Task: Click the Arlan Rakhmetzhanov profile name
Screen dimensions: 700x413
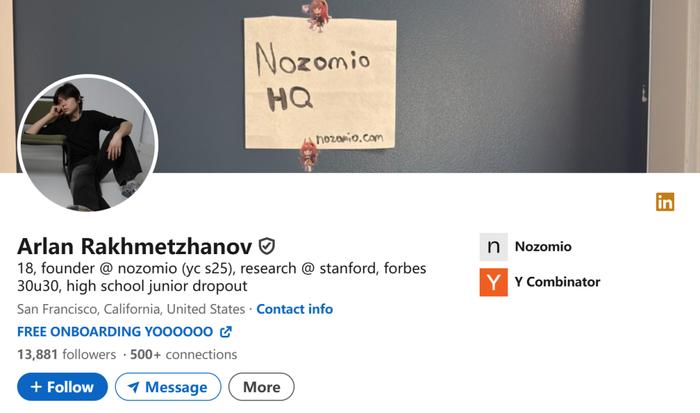Action: pos(134,246)
